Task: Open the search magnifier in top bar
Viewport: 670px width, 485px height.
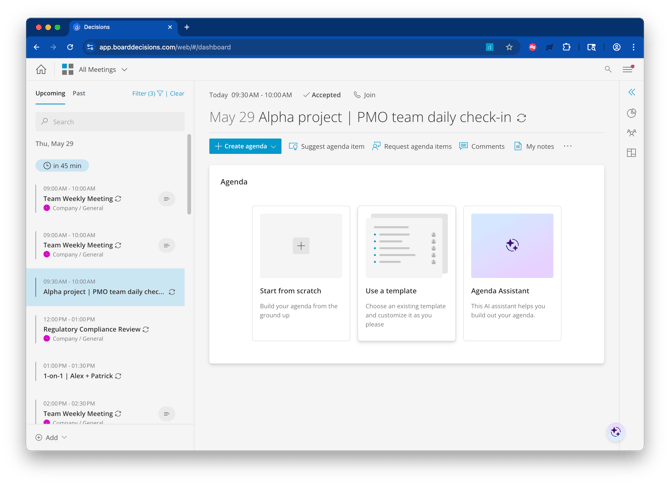Action: [608, 69]
